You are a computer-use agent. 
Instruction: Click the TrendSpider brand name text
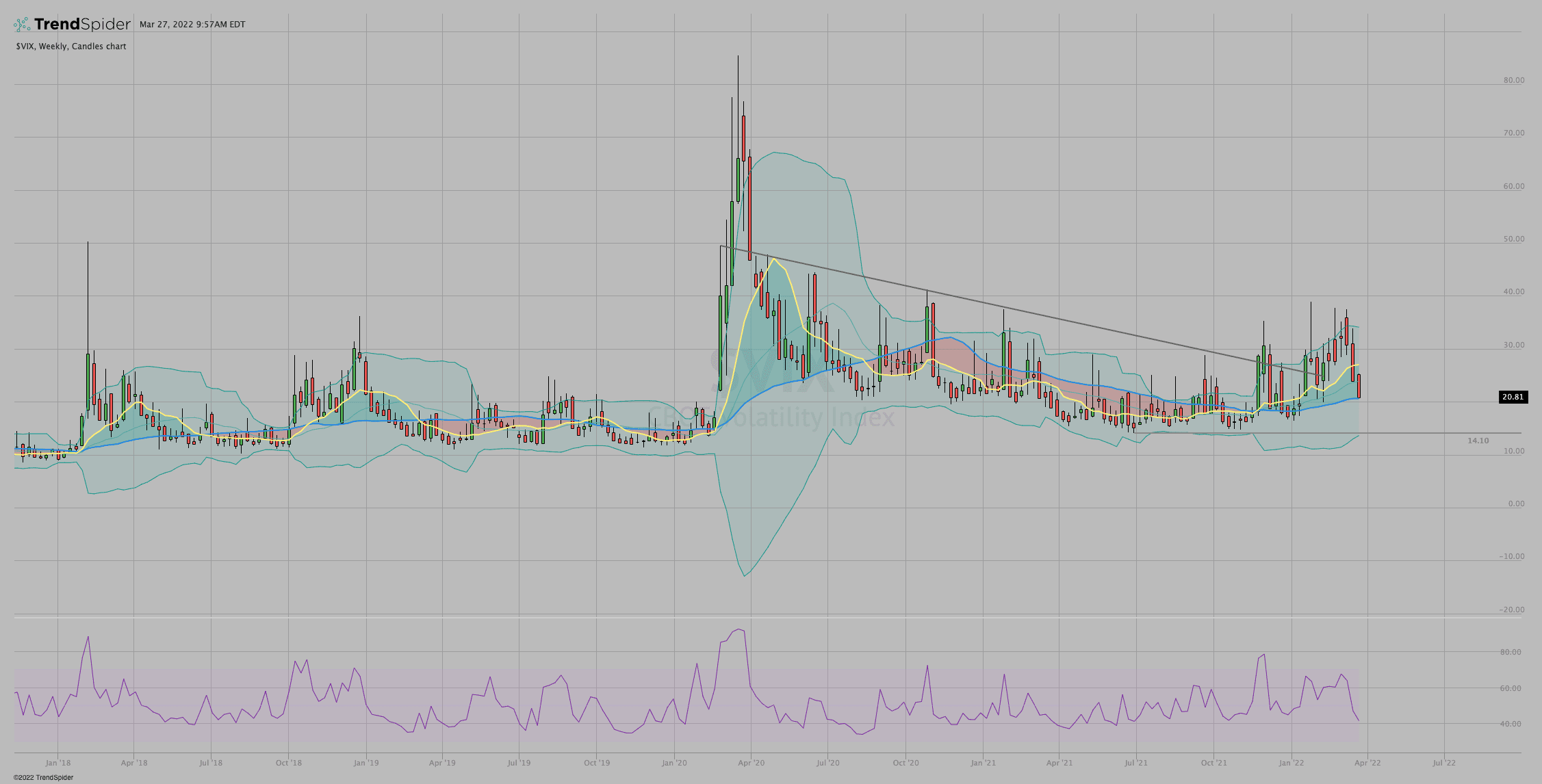82,25
